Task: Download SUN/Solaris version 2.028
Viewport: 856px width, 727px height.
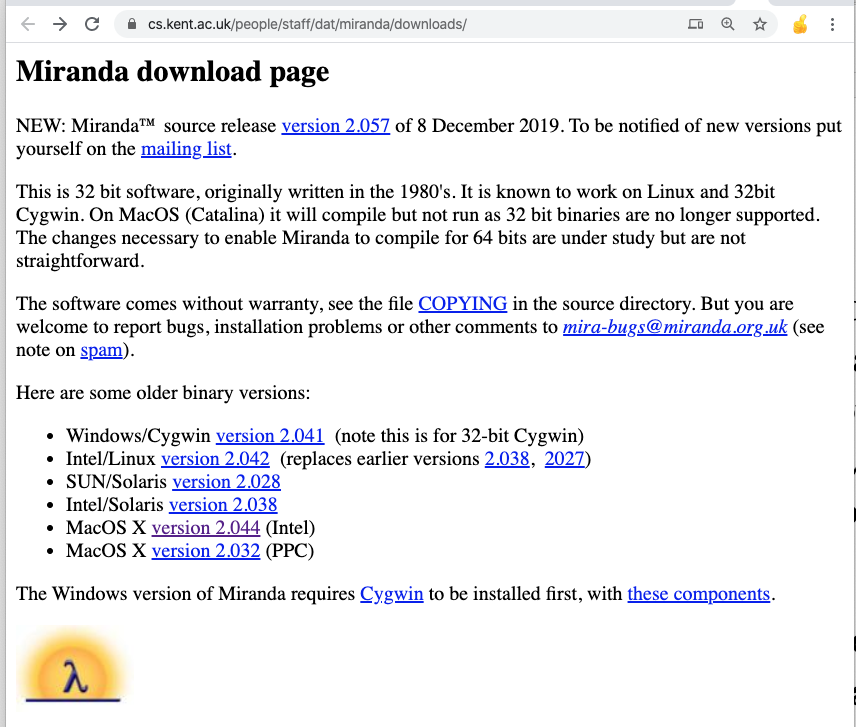Action: click(226, 482)
